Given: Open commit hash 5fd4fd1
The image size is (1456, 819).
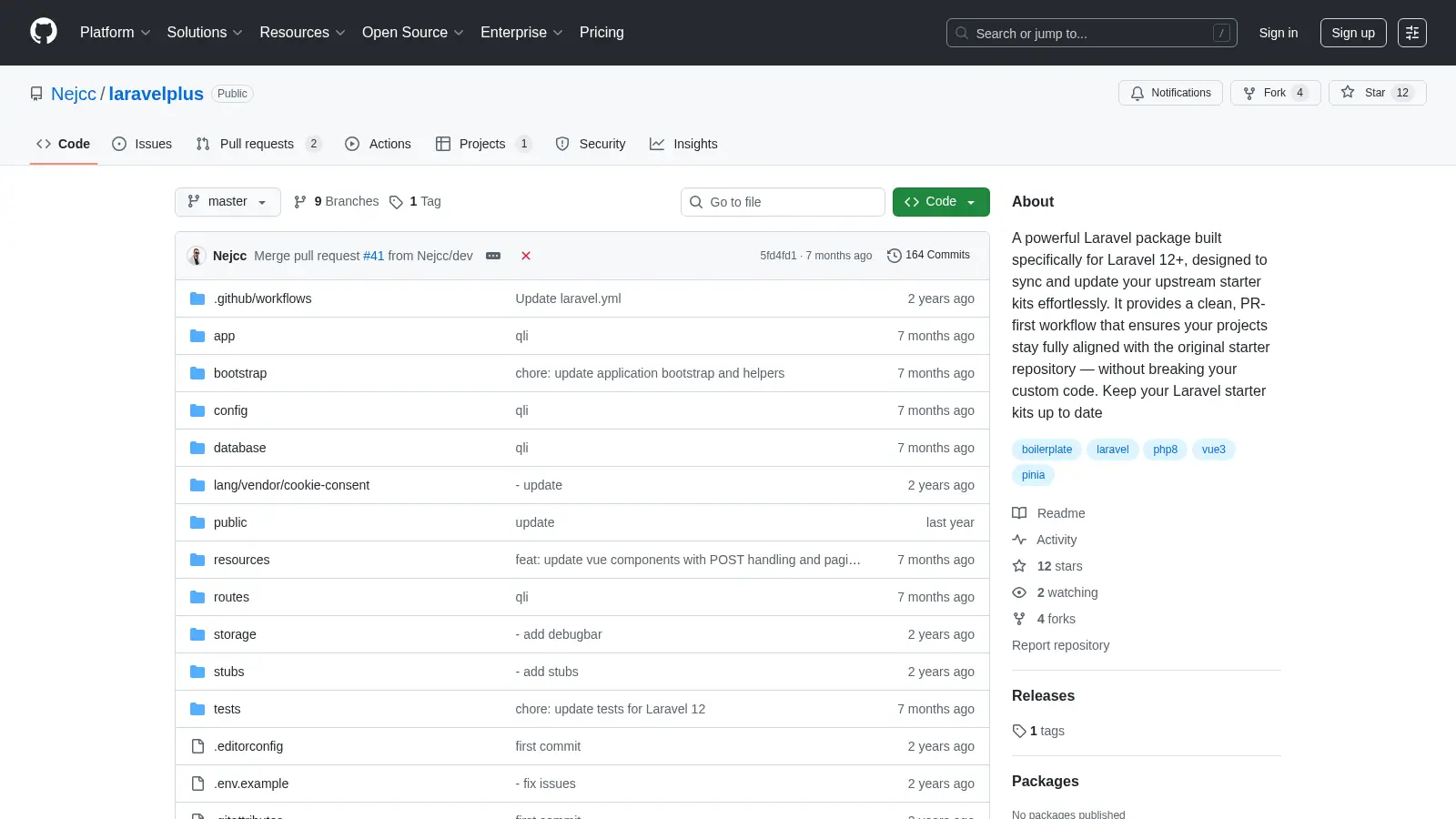Looking at the screenshot, I should [778, 256].
